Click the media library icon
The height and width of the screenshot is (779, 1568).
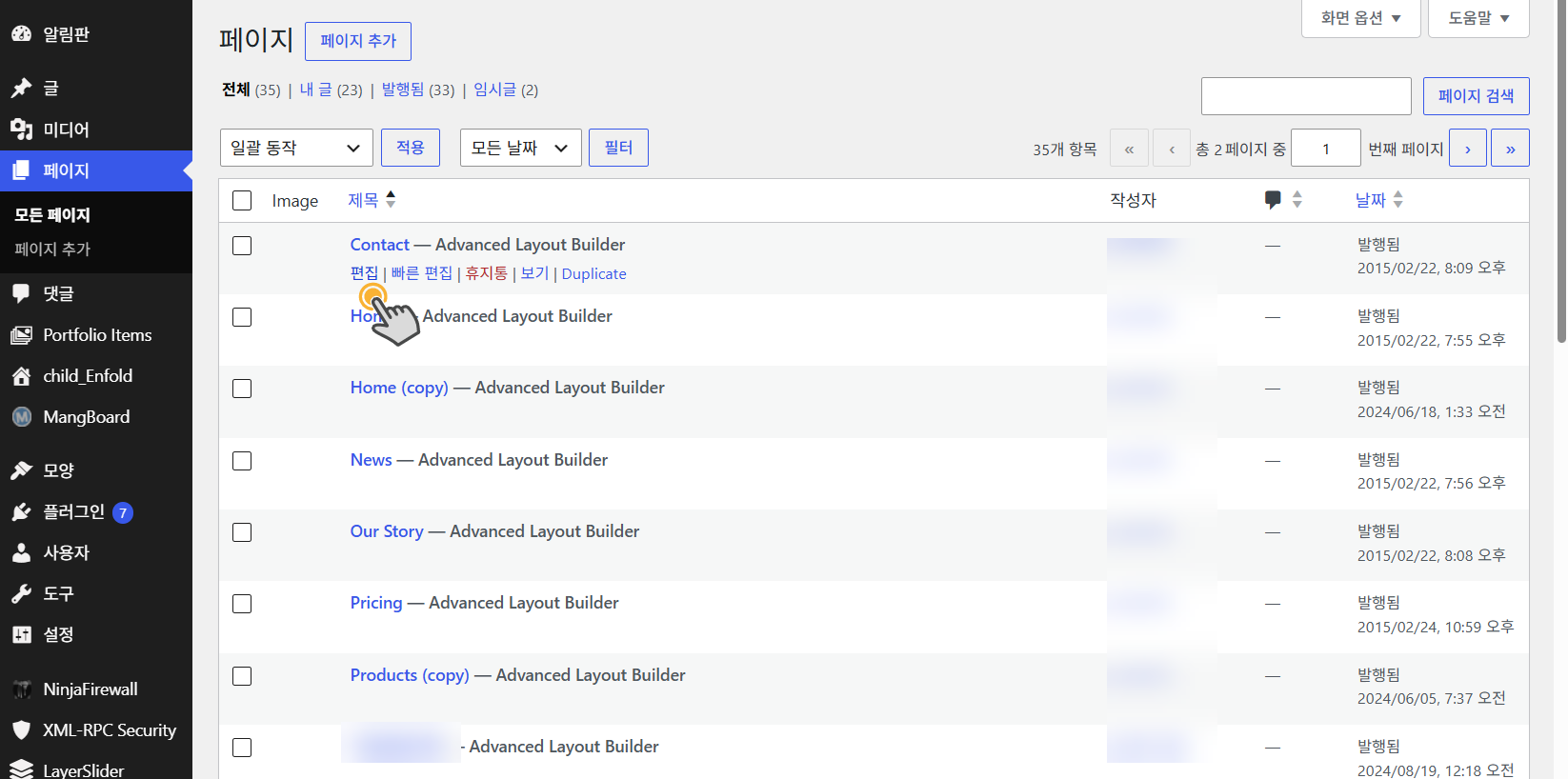[x=21, y=129]
